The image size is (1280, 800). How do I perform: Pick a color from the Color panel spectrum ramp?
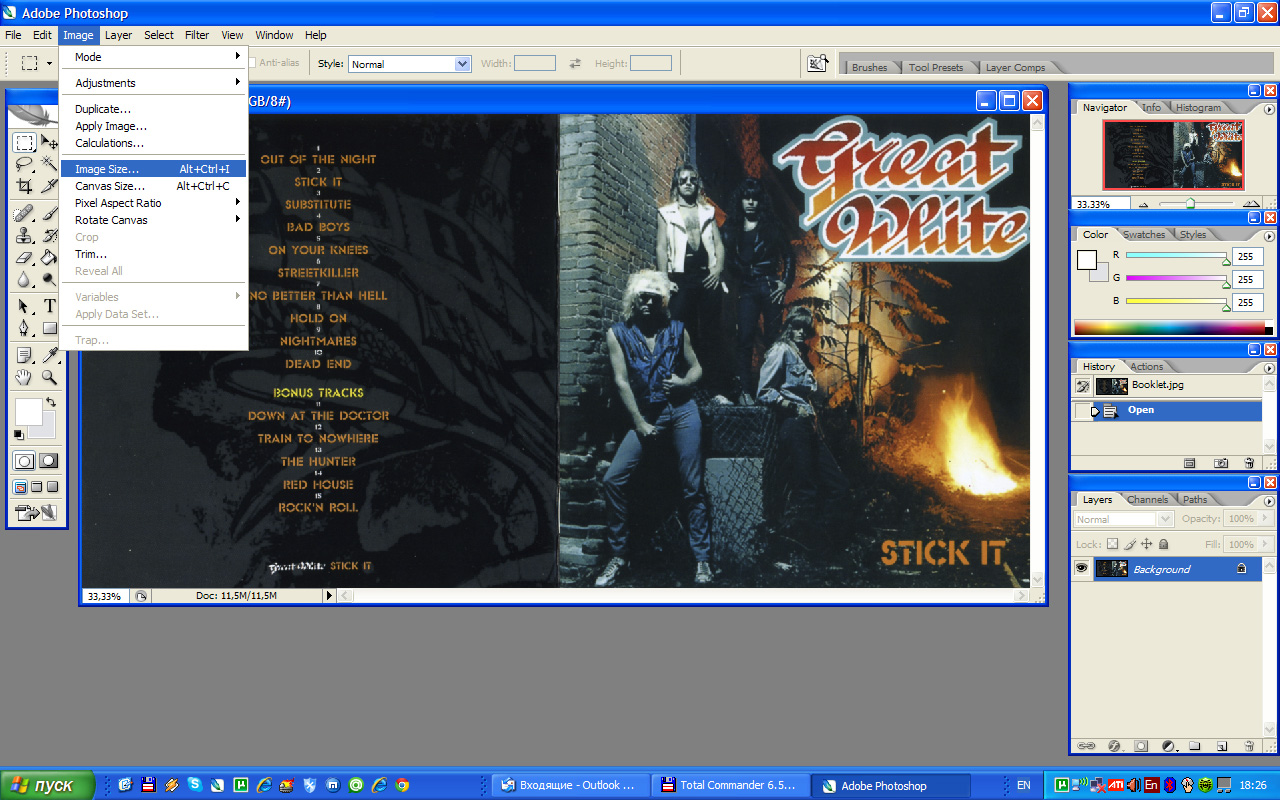coord(1169,327)
